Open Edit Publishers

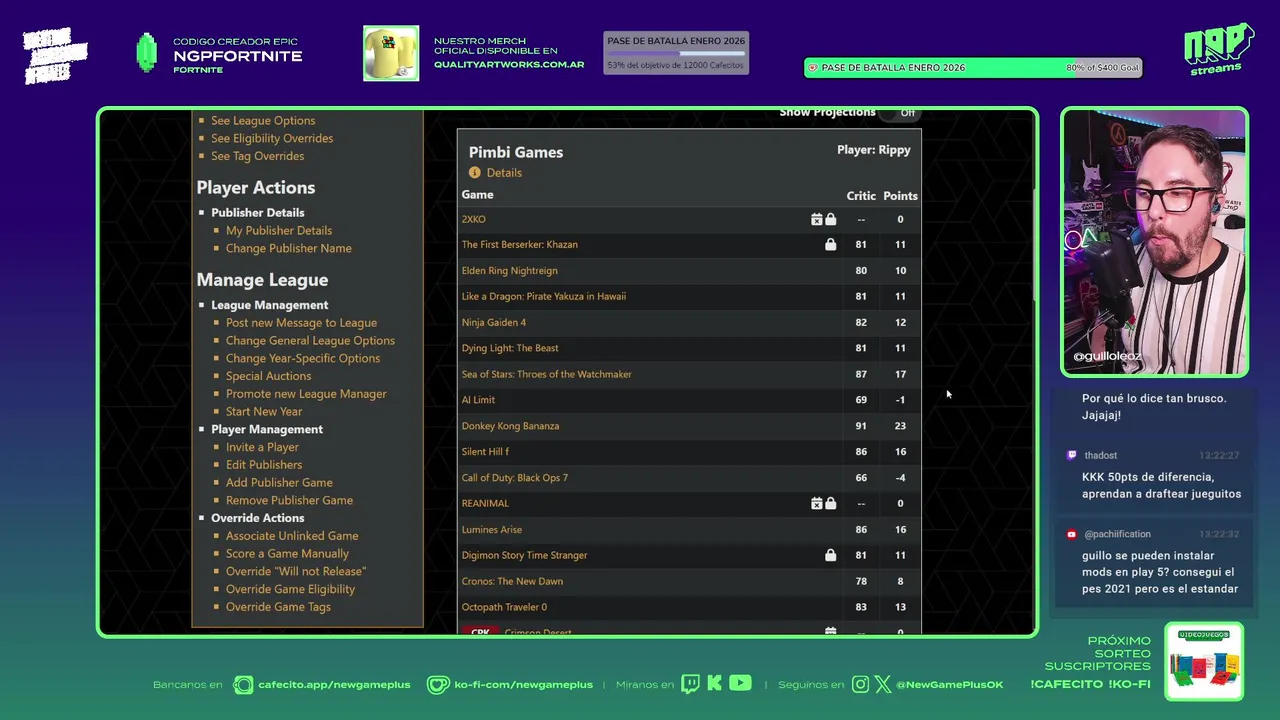[x=264, y=465]
